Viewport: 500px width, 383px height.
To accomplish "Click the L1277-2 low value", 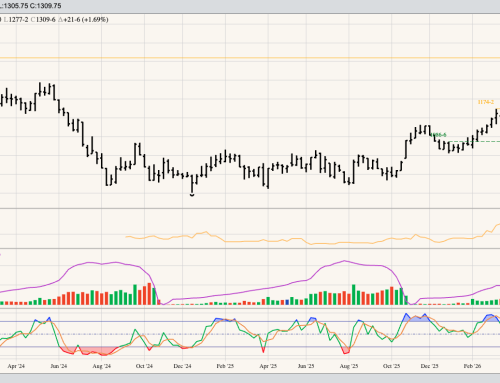I will coord(16,20).
